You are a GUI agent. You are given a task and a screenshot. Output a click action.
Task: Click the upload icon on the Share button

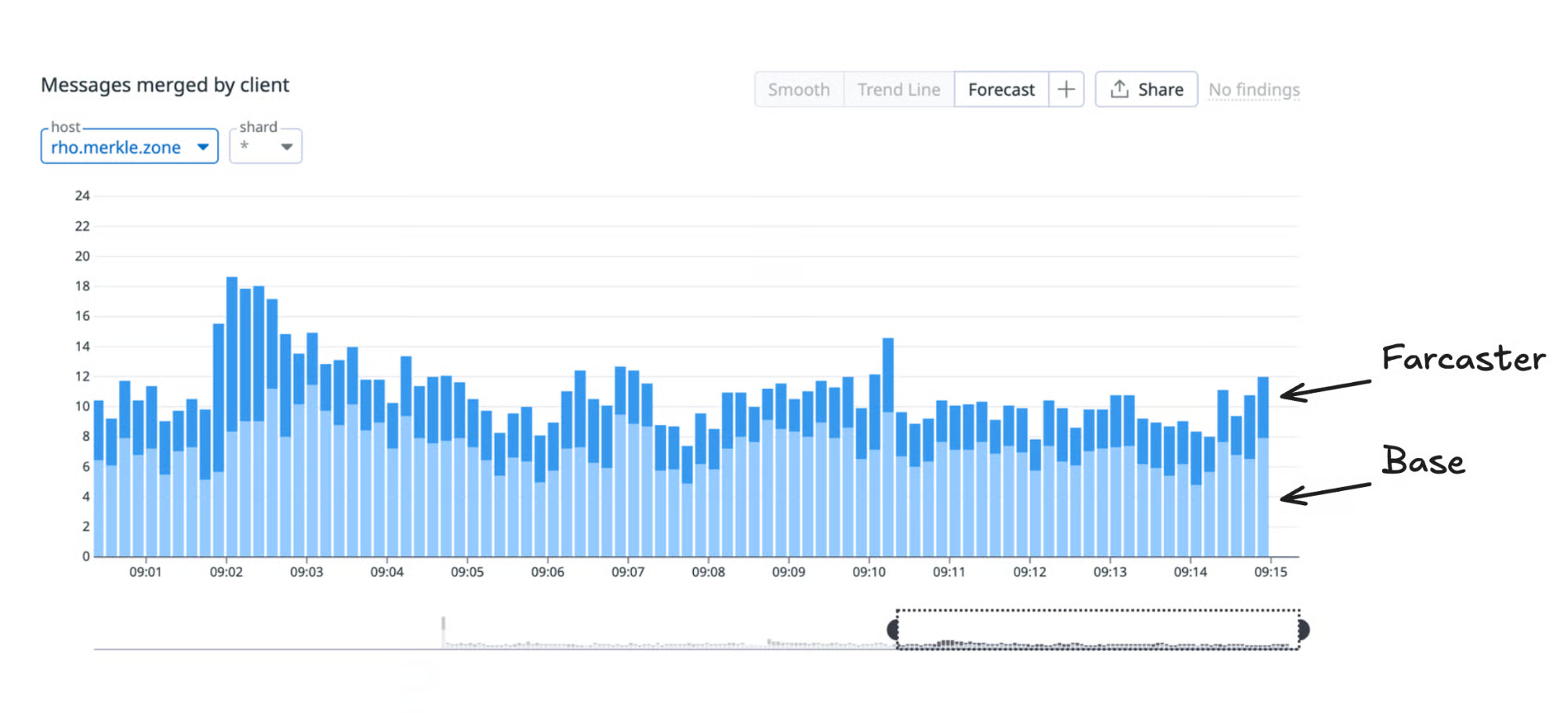click(x=1120, y=89)
